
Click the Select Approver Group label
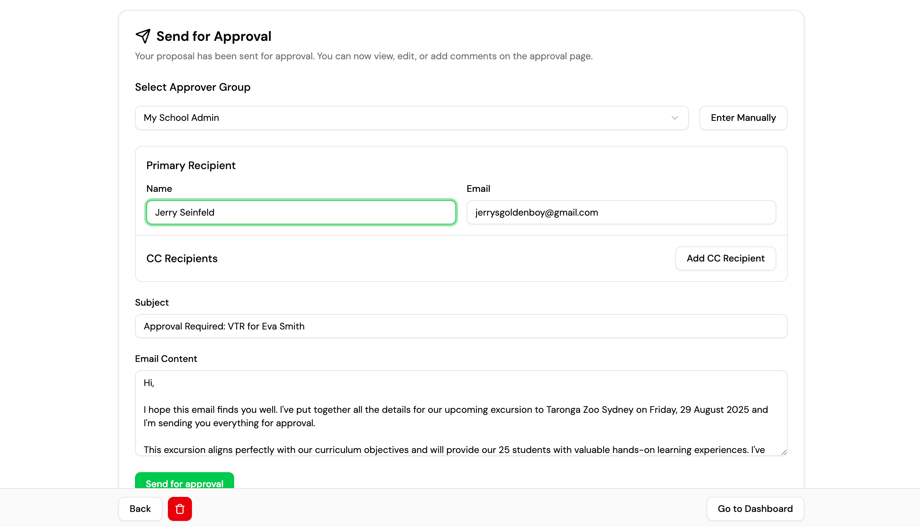point(193,87)
